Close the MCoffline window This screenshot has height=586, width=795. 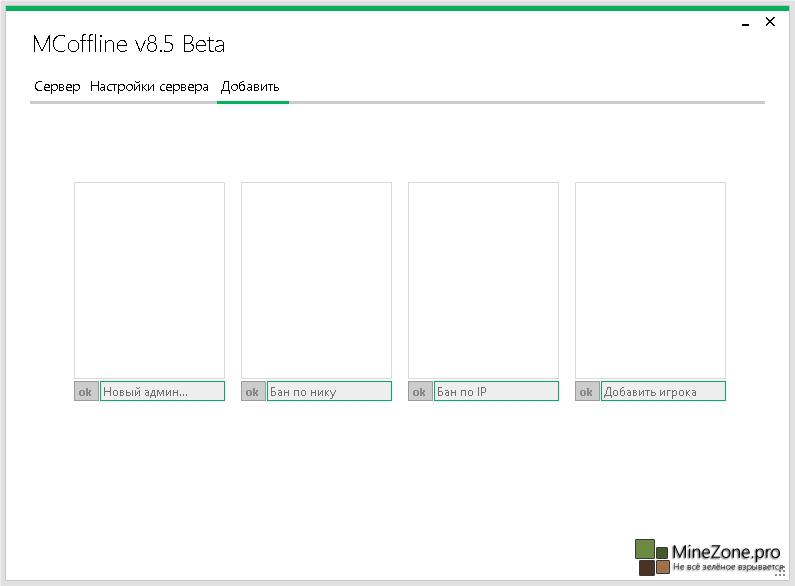[770, 22]
